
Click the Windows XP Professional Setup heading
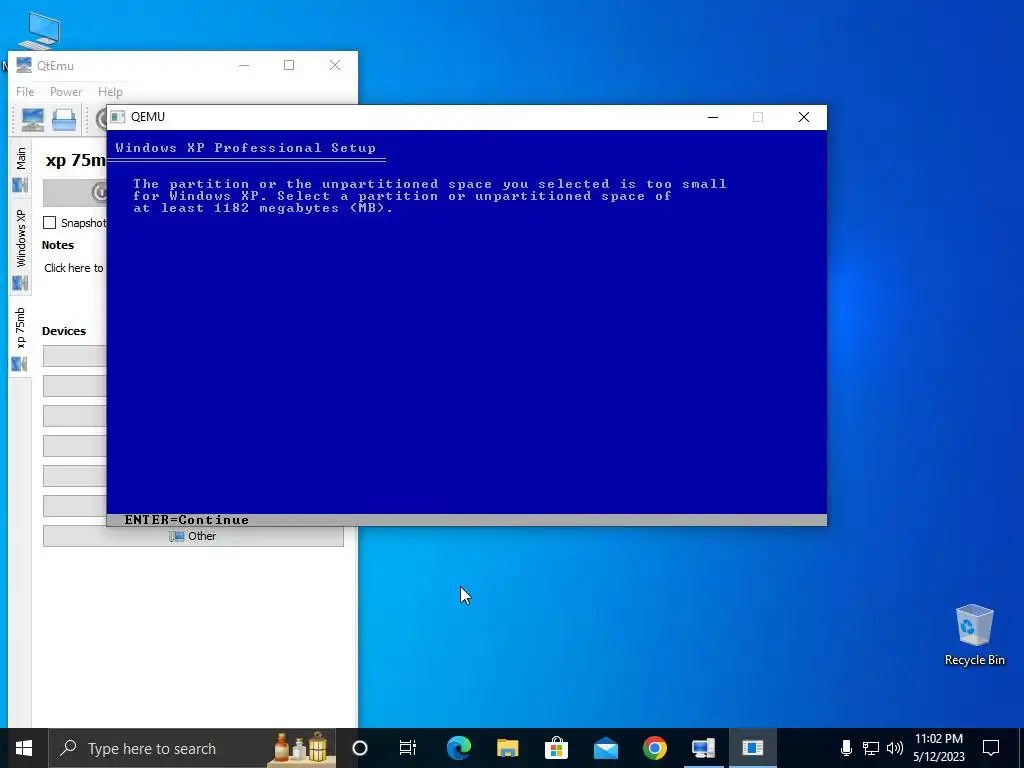(x=246, y=148)
